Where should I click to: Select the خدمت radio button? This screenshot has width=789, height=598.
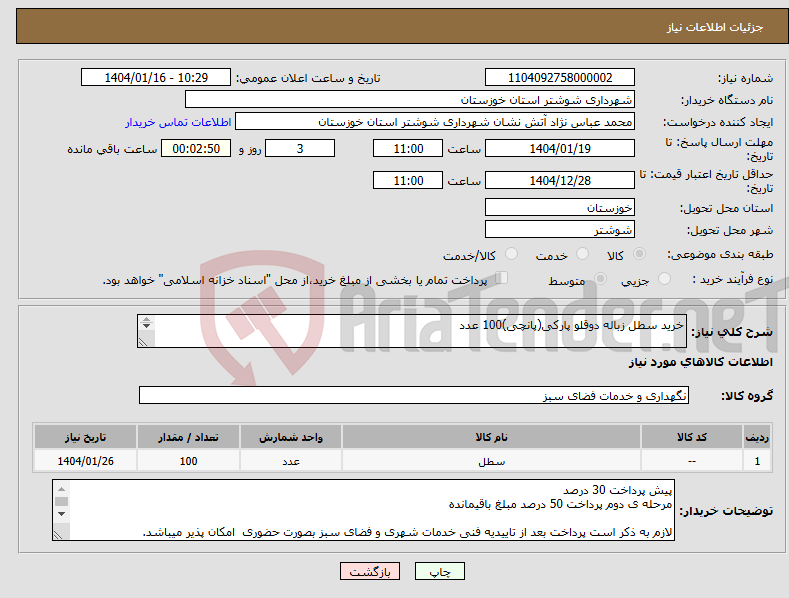pos(582,254)
